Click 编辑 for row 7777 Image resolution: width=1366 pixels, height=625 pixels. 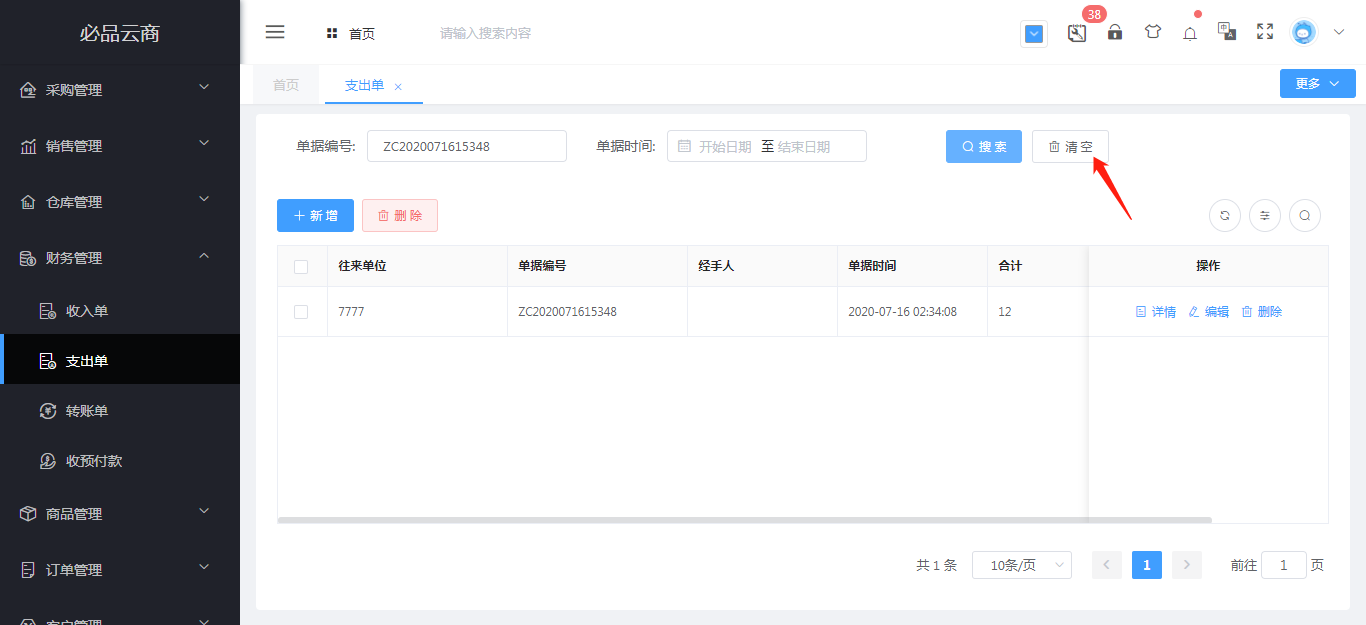(x=1209, y=312)
